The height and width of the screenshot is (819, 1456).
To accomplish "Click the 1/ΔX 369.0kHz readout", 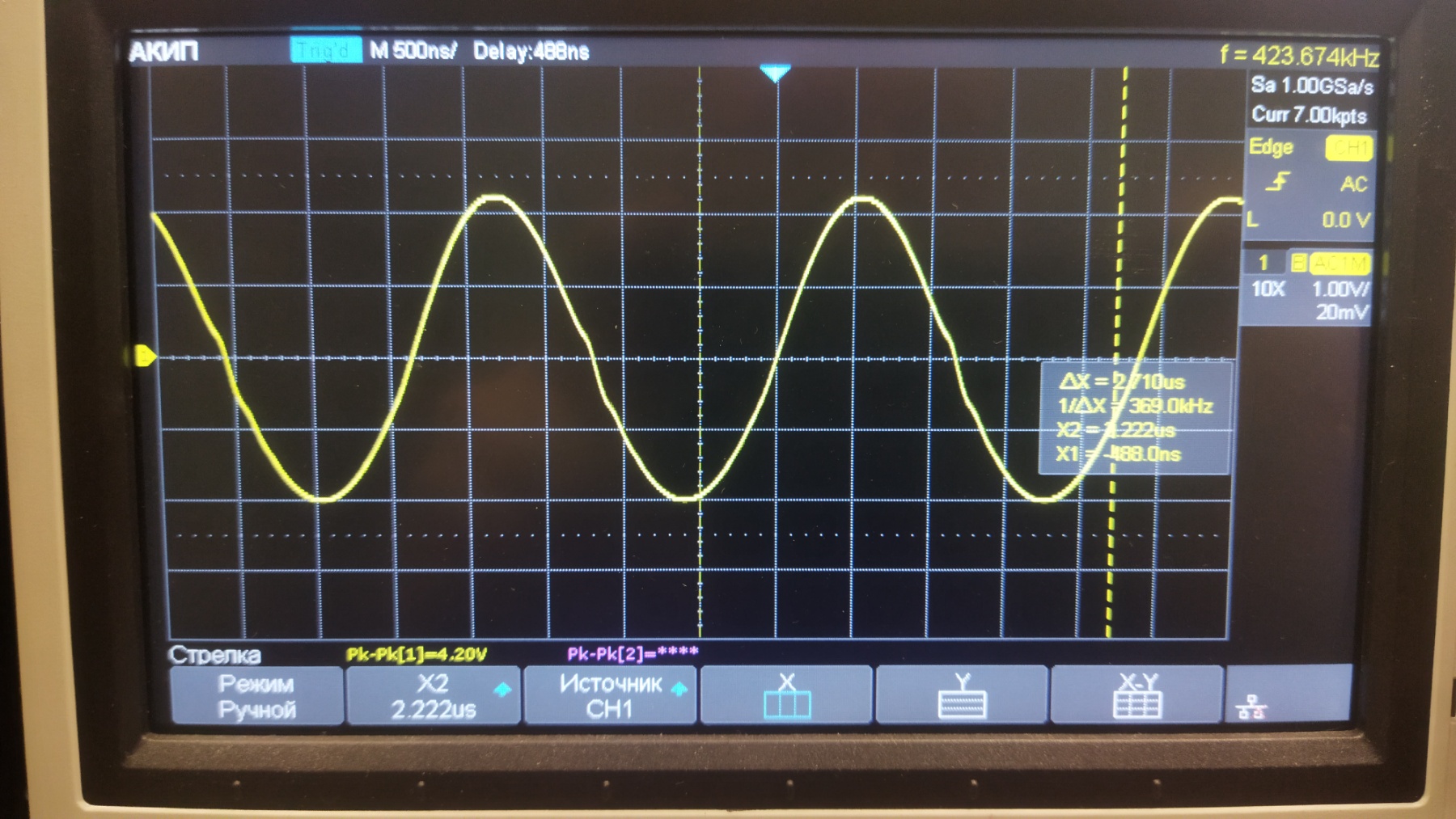I will 1135,406.
